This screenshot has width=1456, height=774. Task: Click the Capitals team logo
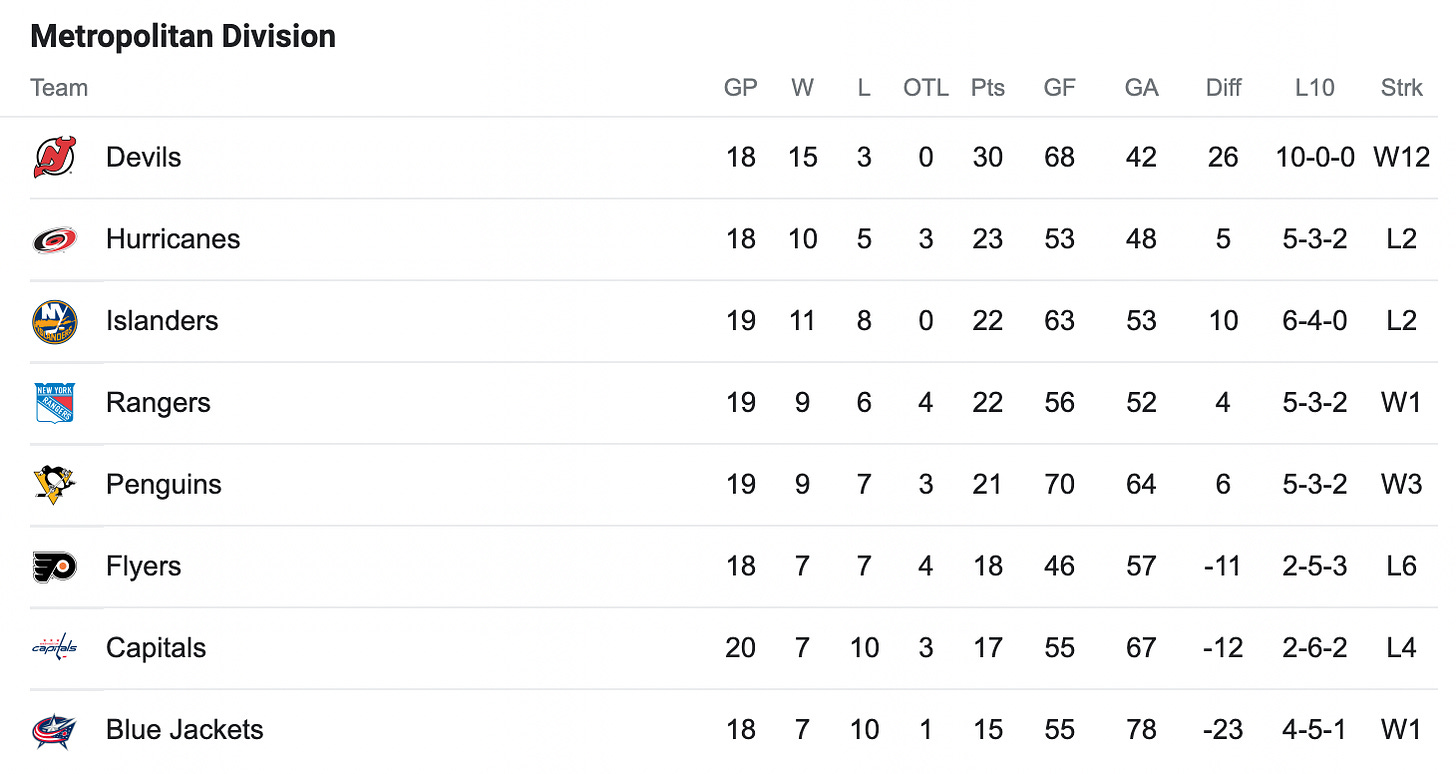tap(54, 648)
